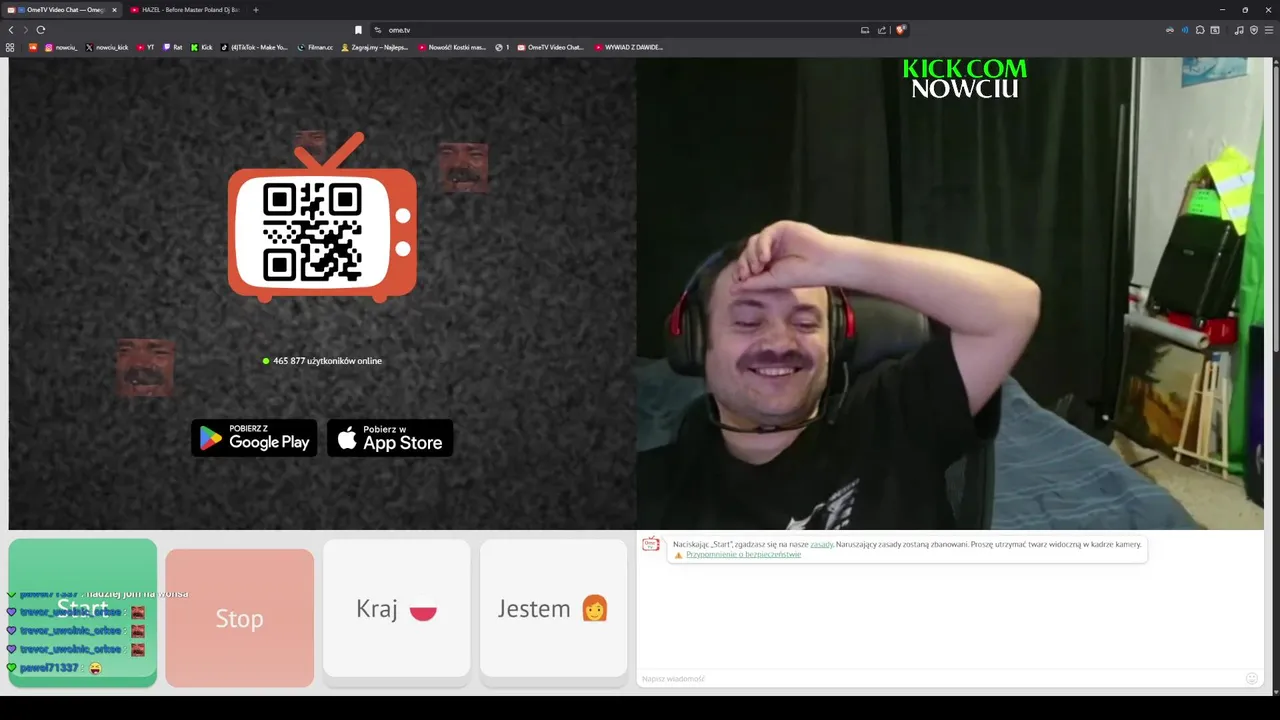
Task: Open the Kick bookmark
Action: click(x=201, y=47)
